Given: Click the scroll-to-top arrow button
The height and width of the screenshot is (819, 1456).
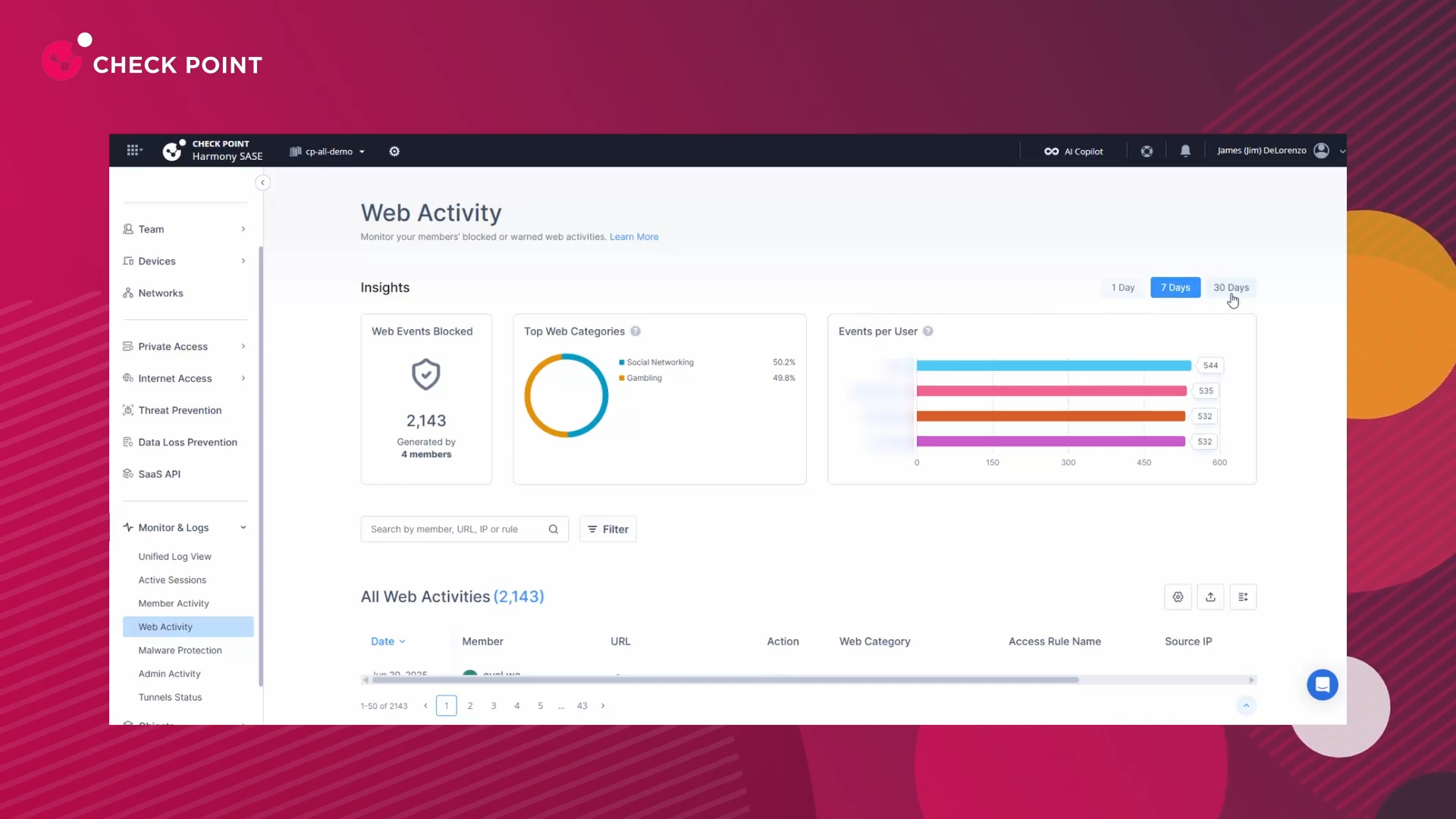Looking at the screenshot, I should coord(1246,705).
